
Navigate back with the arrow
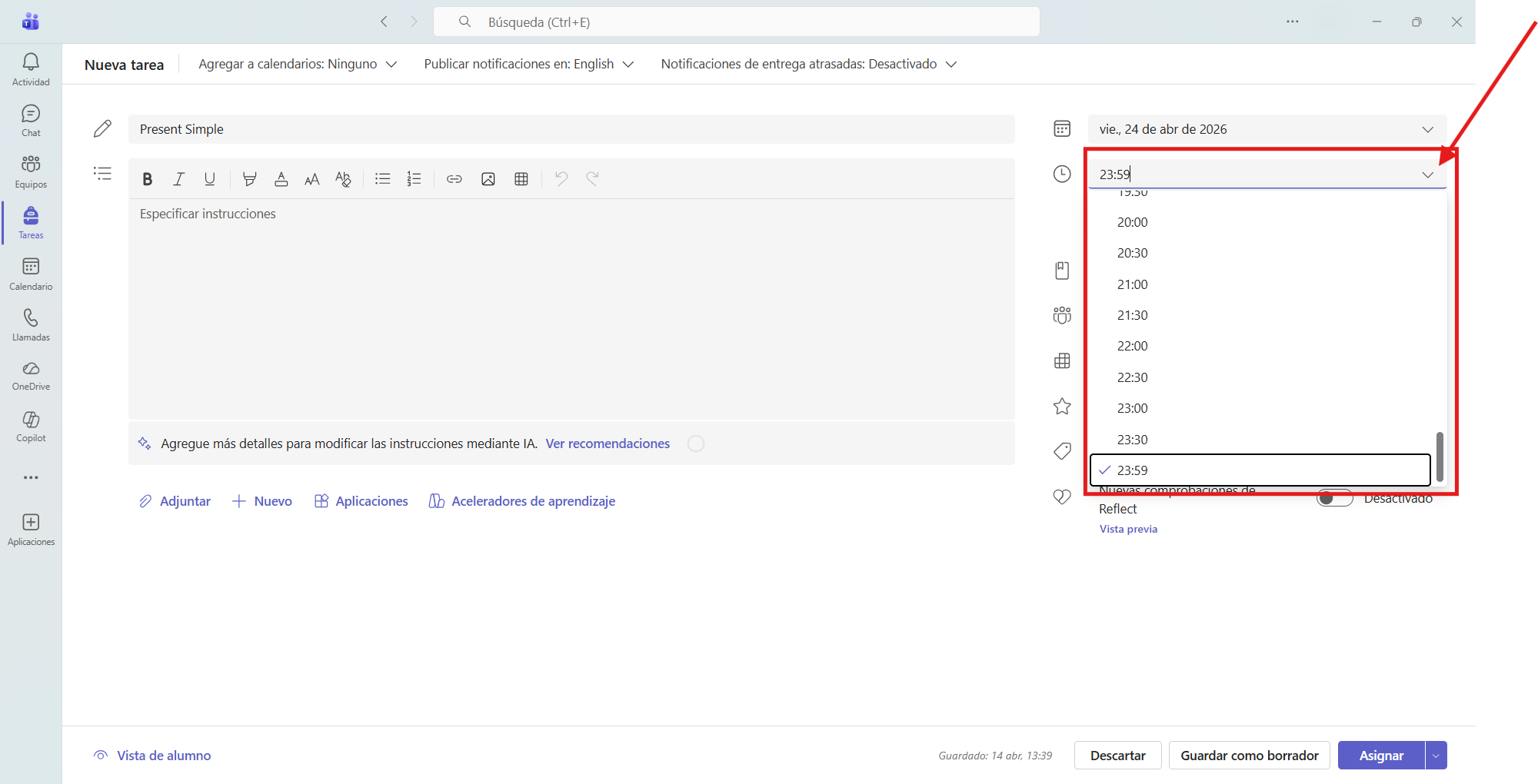click(x=384, y=22)
